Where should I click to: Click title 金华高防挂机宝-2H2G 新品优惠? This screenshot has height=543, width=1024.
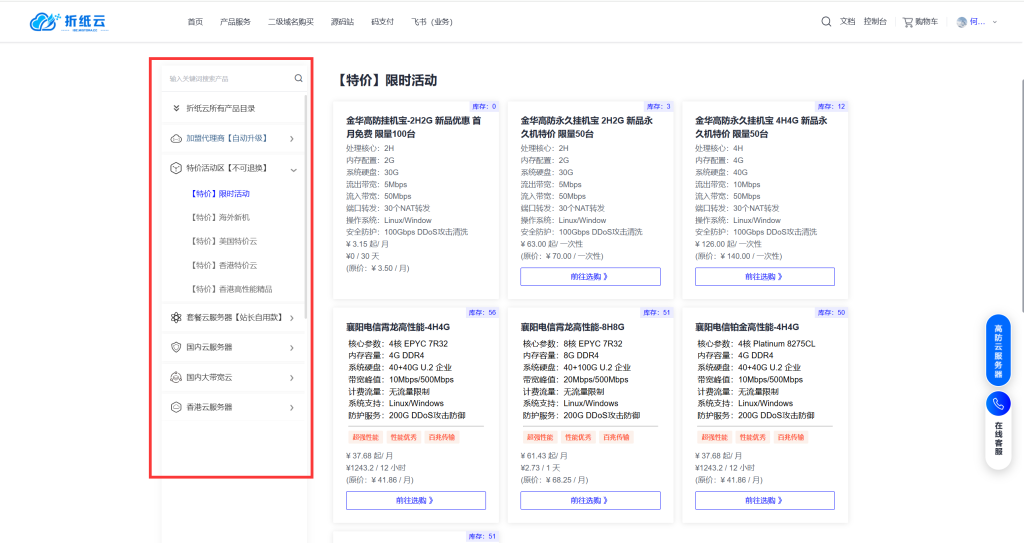[414, 127]
